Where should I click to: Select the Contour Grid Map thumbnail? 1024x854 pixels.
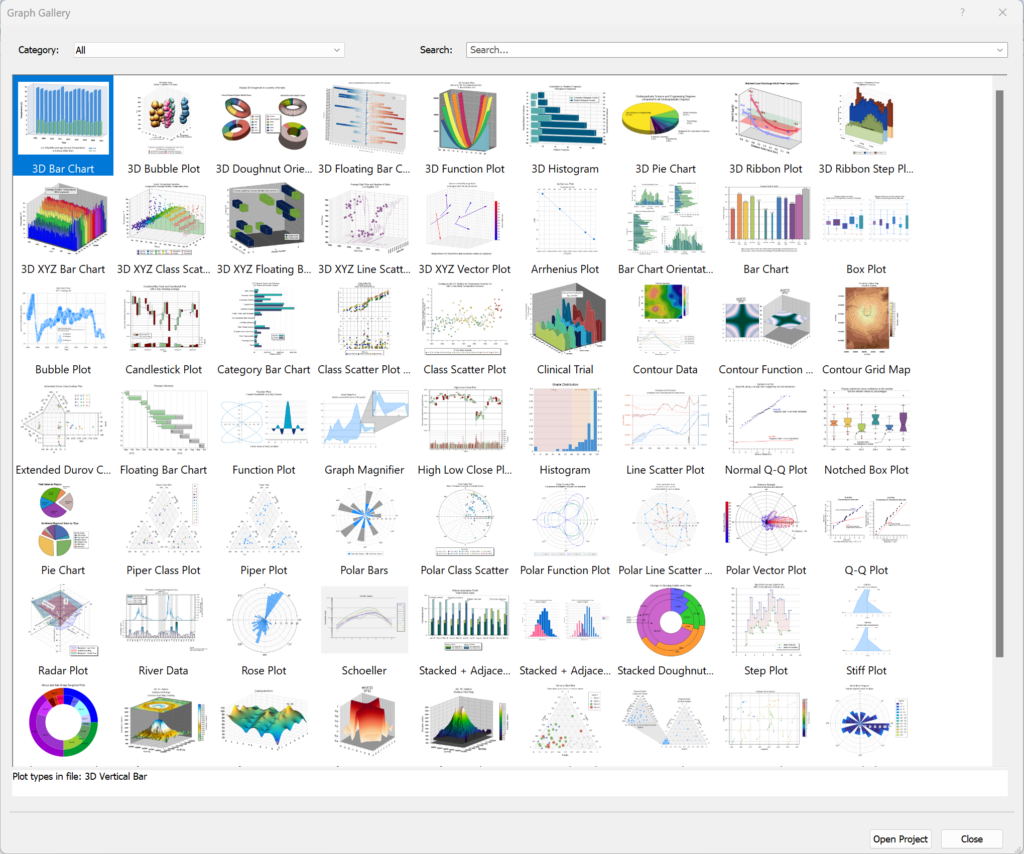point(866,320)
